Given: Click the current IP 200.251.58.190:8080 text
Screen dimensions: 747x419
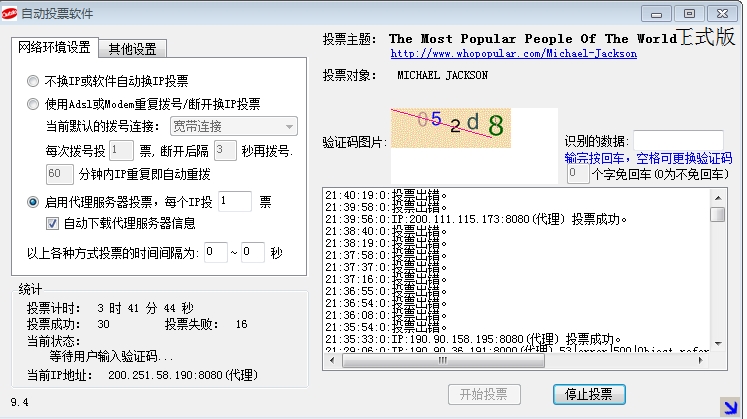Looking at the screenshot, I should tap(183, 375).
